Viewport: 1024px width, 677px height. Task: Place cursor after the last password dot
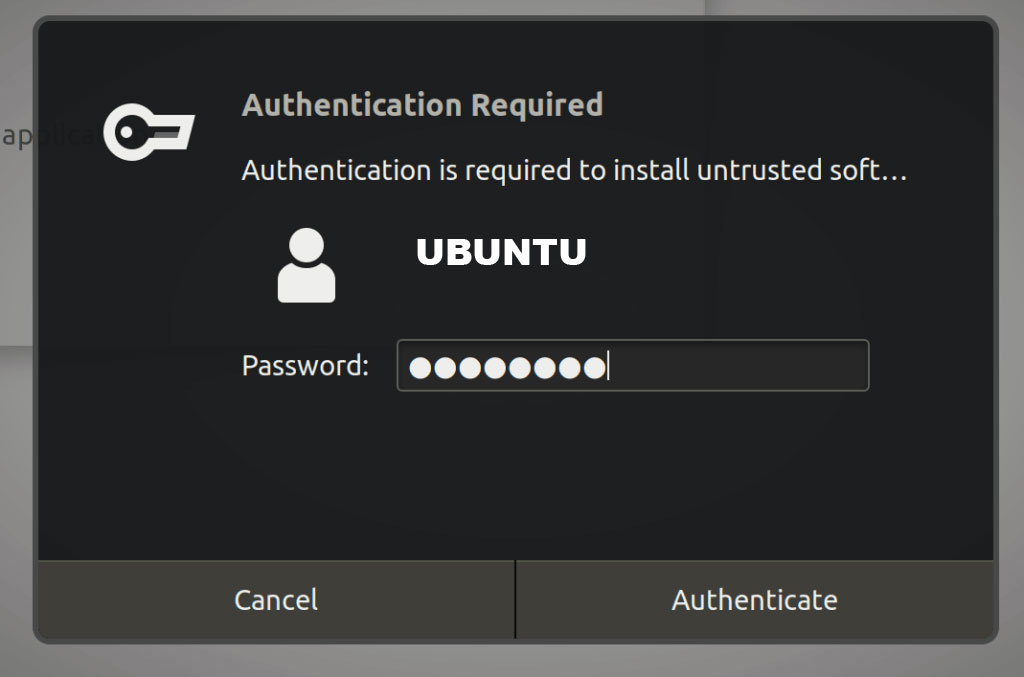click(608, 368)
